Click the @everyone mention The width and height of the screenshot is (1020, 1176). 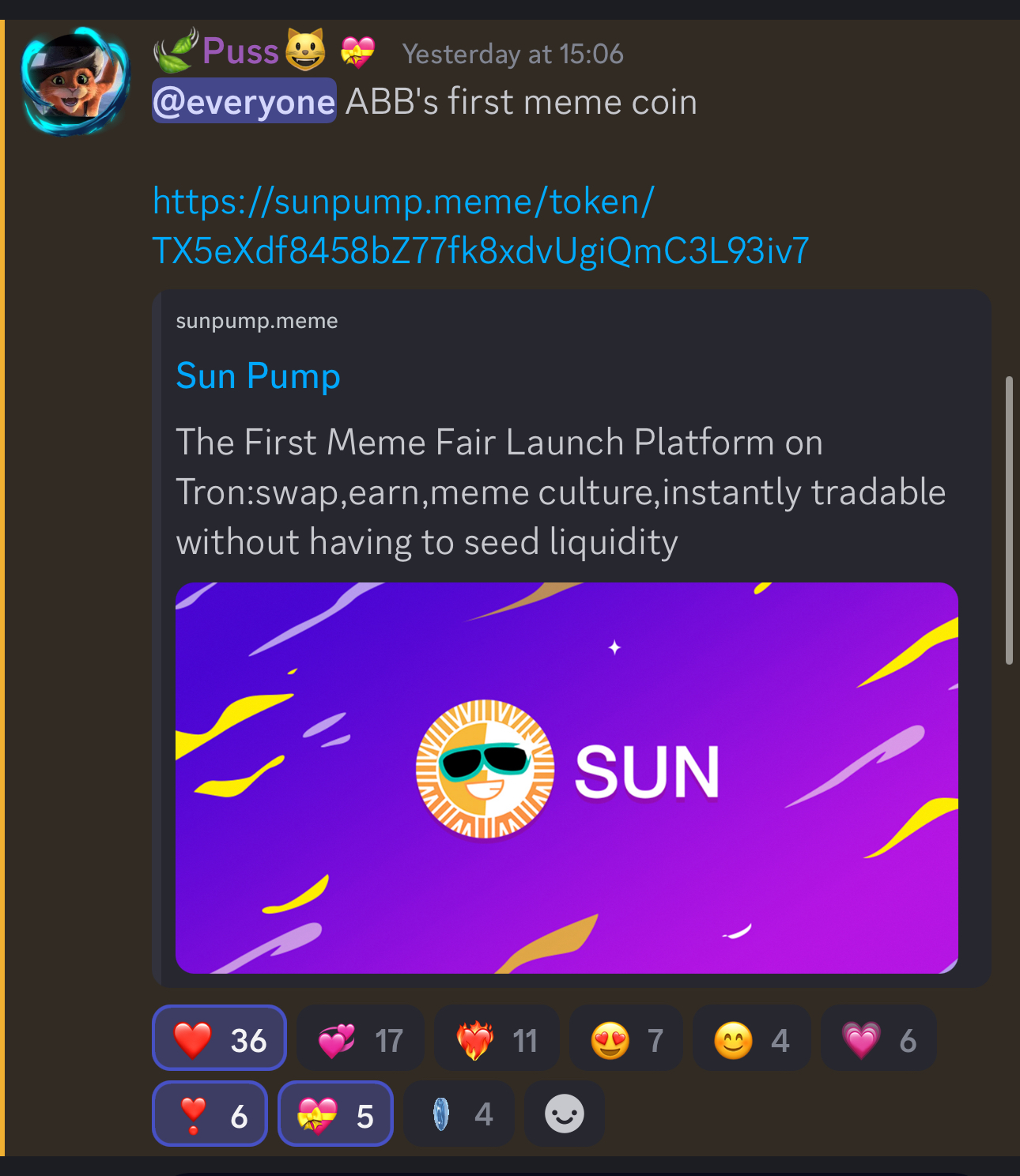click(244, 101)
